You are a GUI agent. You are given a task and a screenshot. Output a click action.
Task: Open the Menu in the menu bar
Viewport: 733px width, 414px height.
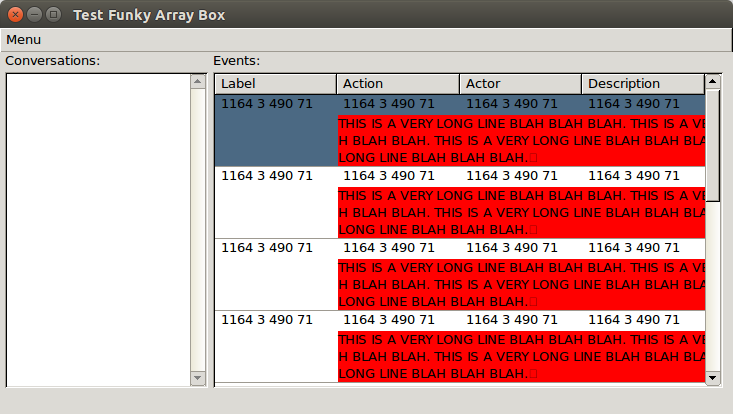point(23,39)
